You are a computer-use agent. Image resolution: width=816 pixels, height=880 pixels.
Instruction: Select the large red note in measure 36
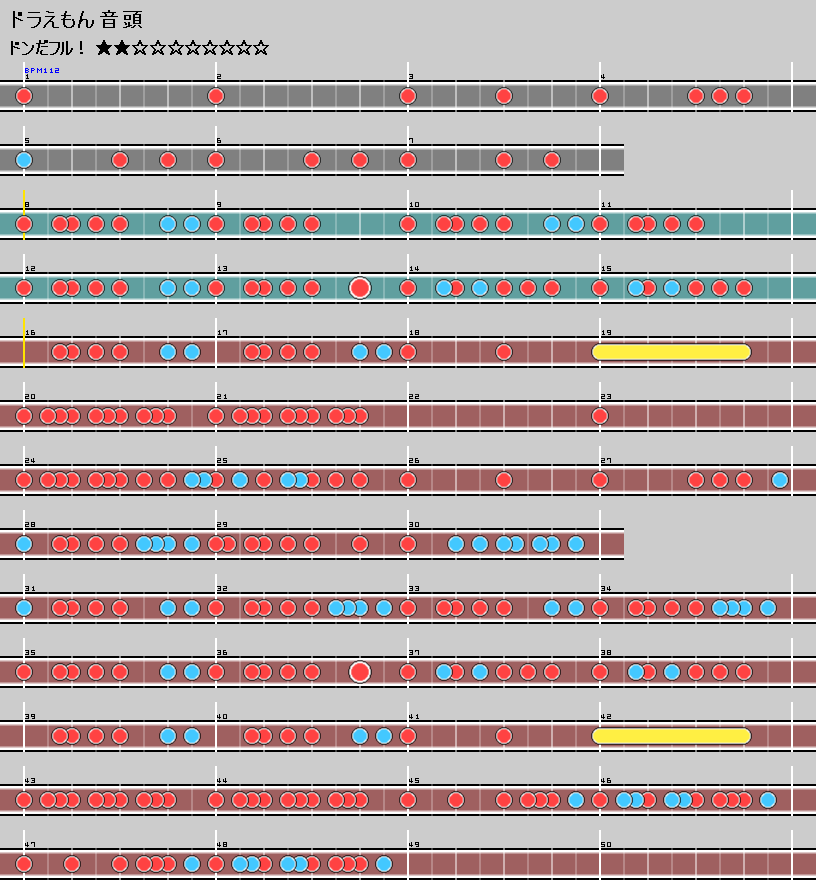coord(360,672)
